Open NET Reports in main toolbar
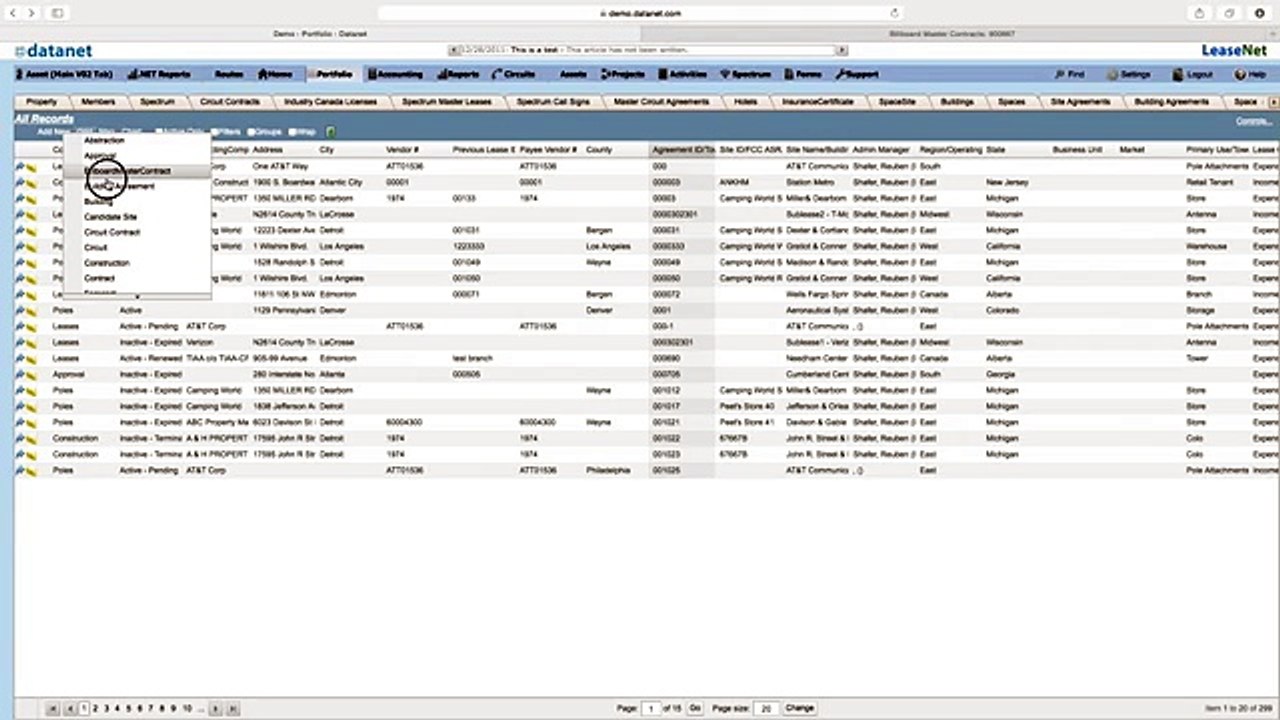This screenshot has height=720, width=1280. pos(158,74)
